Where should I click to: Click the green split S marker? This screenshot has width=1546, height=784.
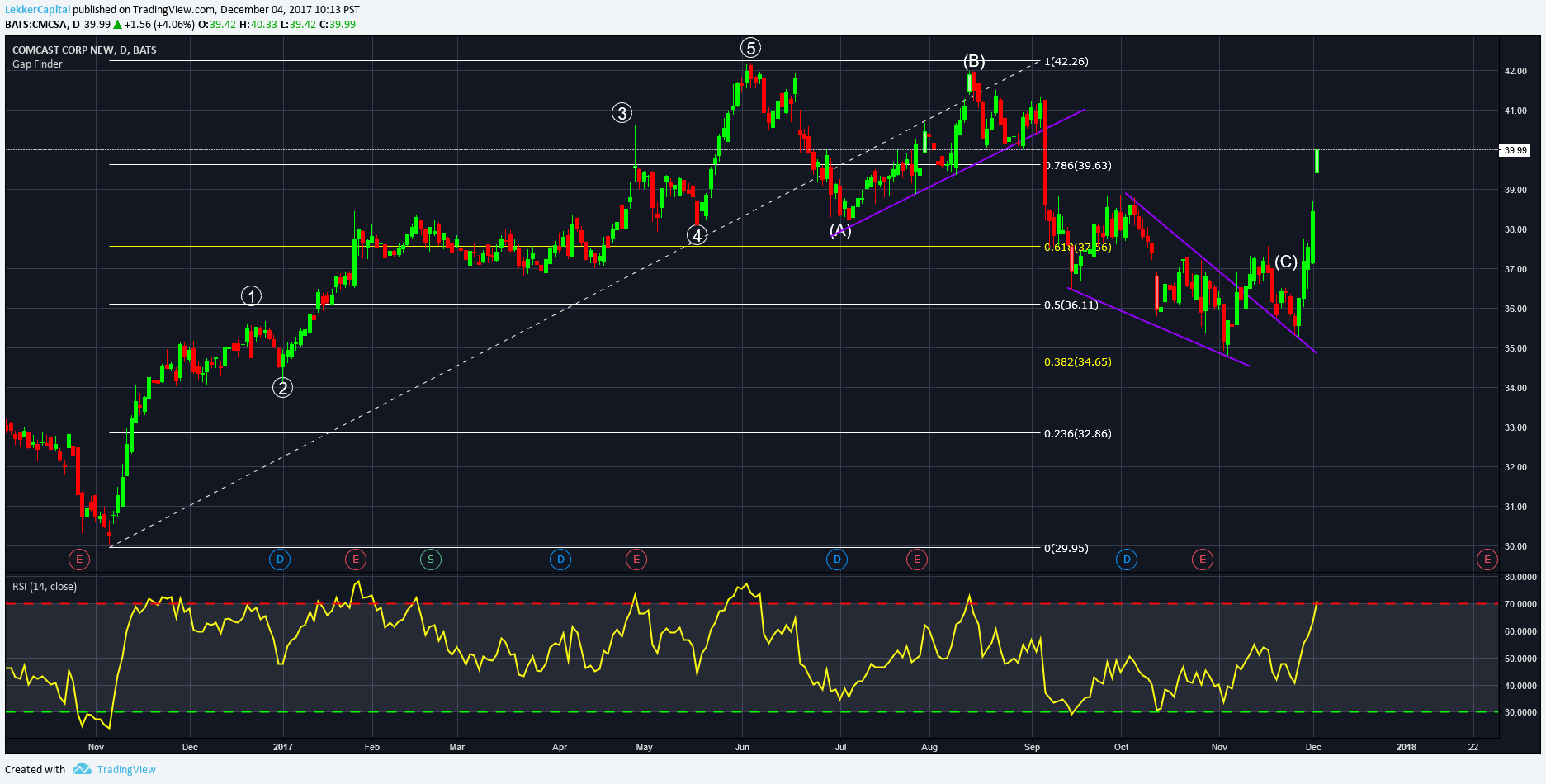click(431, 560)
